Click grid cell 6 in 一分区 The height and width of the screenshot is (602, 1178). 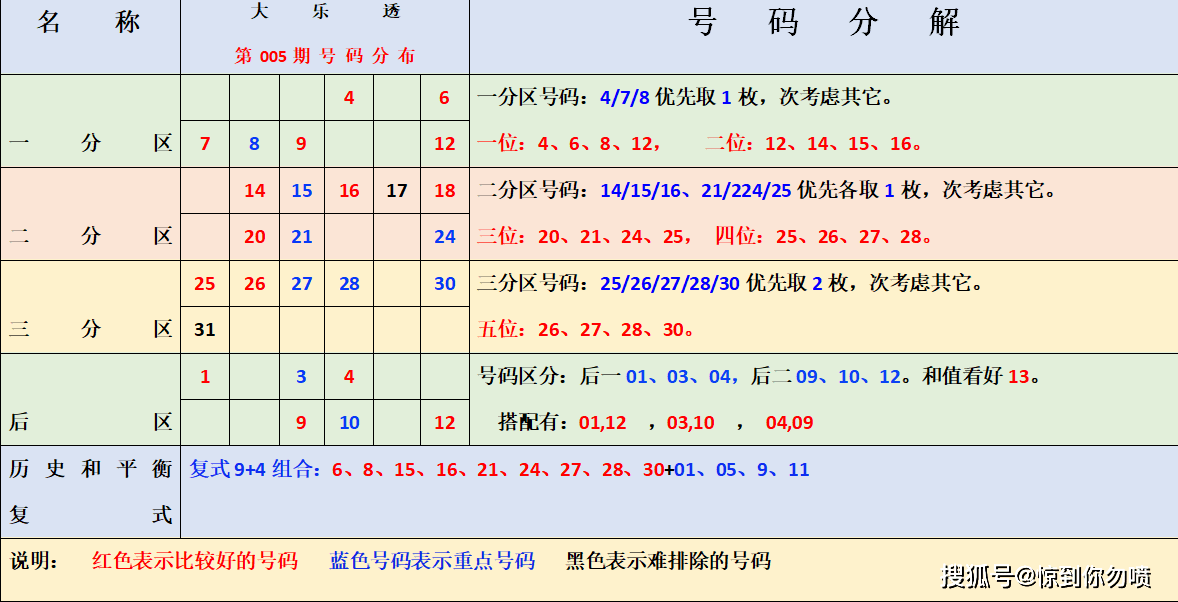click(444, 98)
